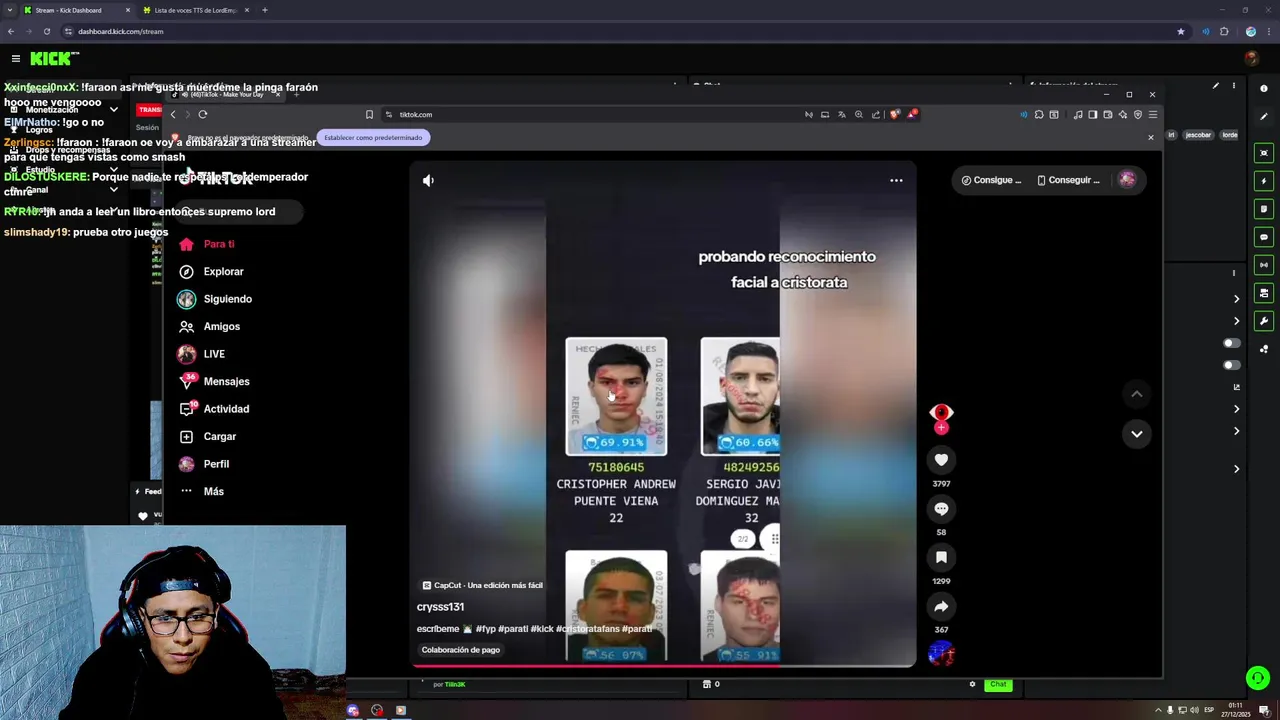Open the comments on the TikTok video
Screen dimensions: 1280x720
(x=941, y=509)
